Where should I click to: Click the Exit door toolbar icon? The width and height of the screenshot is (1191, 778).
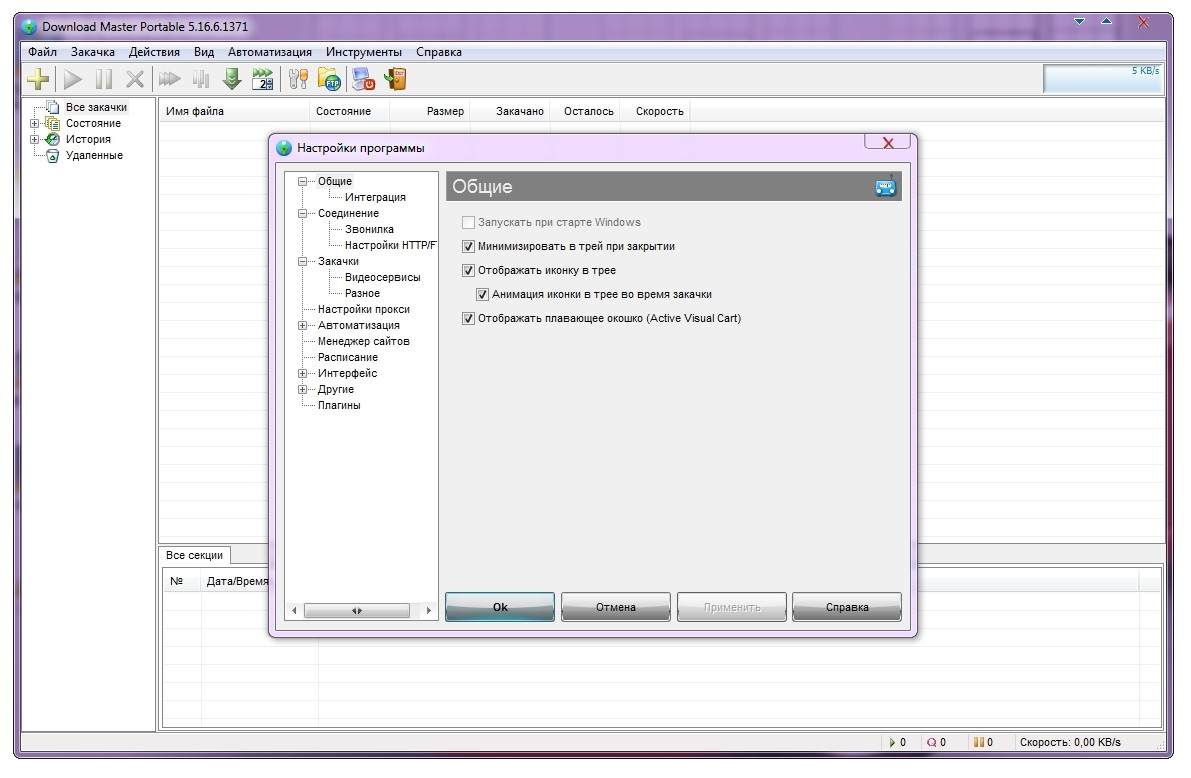[x=396, y=78]
